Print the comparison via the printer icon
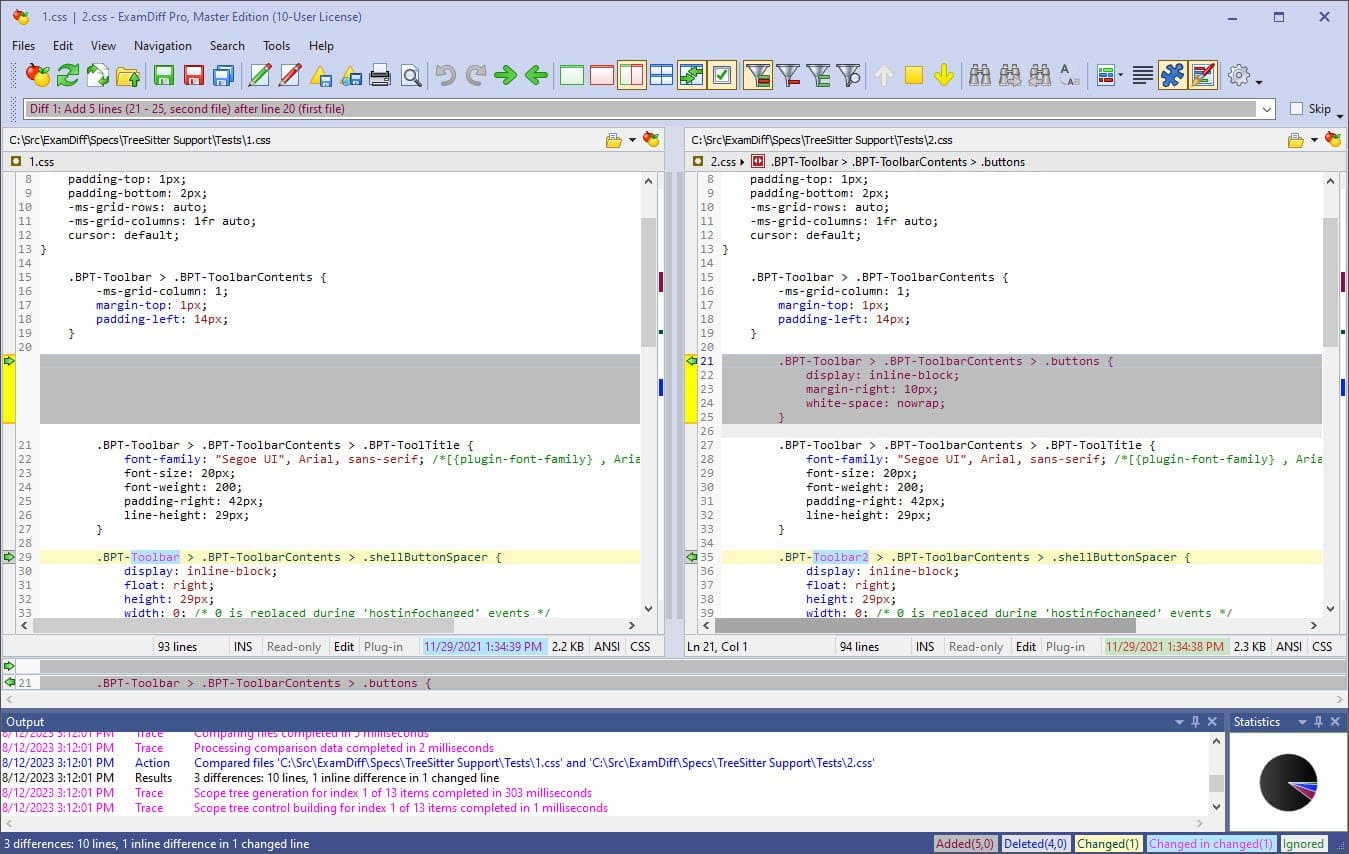Viewport: 1349px width, 854px height. click(x=378, y=74)
